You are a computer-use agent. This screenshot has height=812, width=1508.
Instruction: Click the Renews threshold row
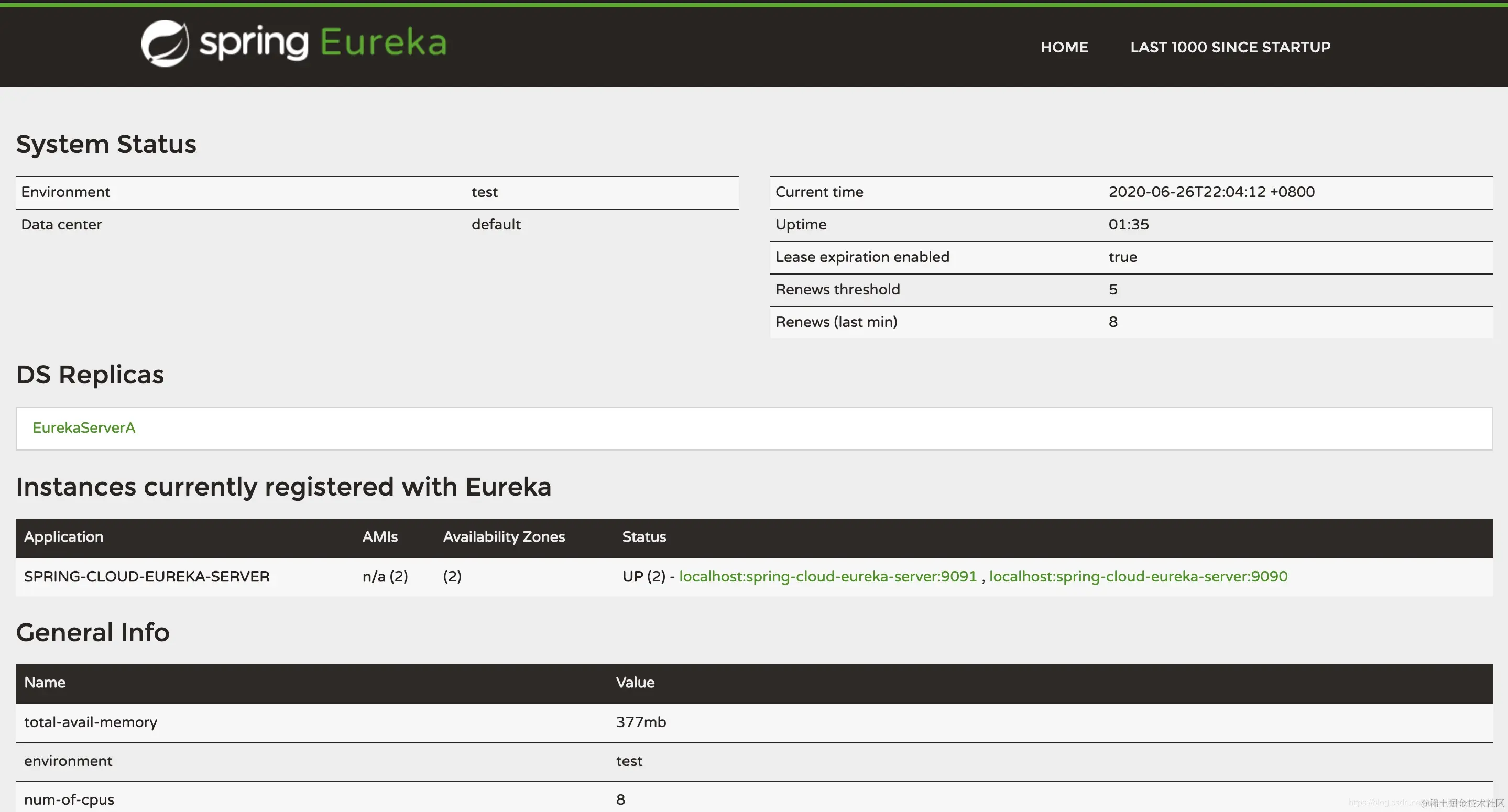837,290
